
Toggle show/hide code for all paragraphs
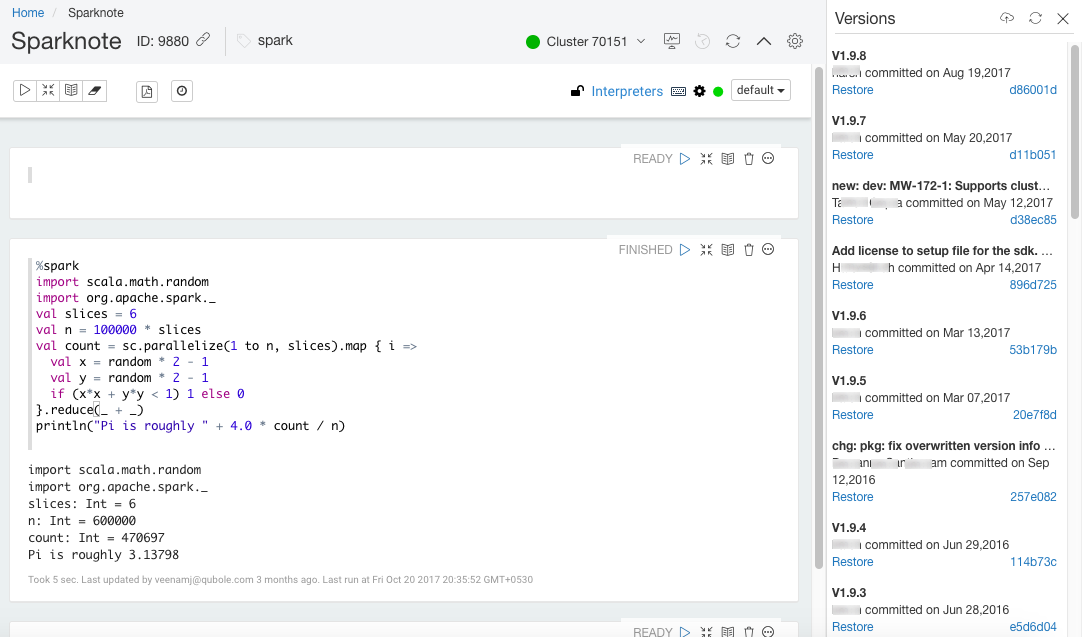click(x=48, y=90)
